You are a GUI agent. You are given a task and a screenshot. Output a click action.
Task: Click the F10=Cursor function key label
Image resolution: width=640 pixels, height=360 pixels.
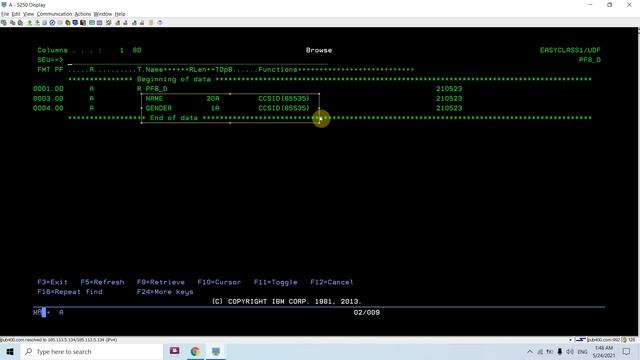[x=219, y=282]
